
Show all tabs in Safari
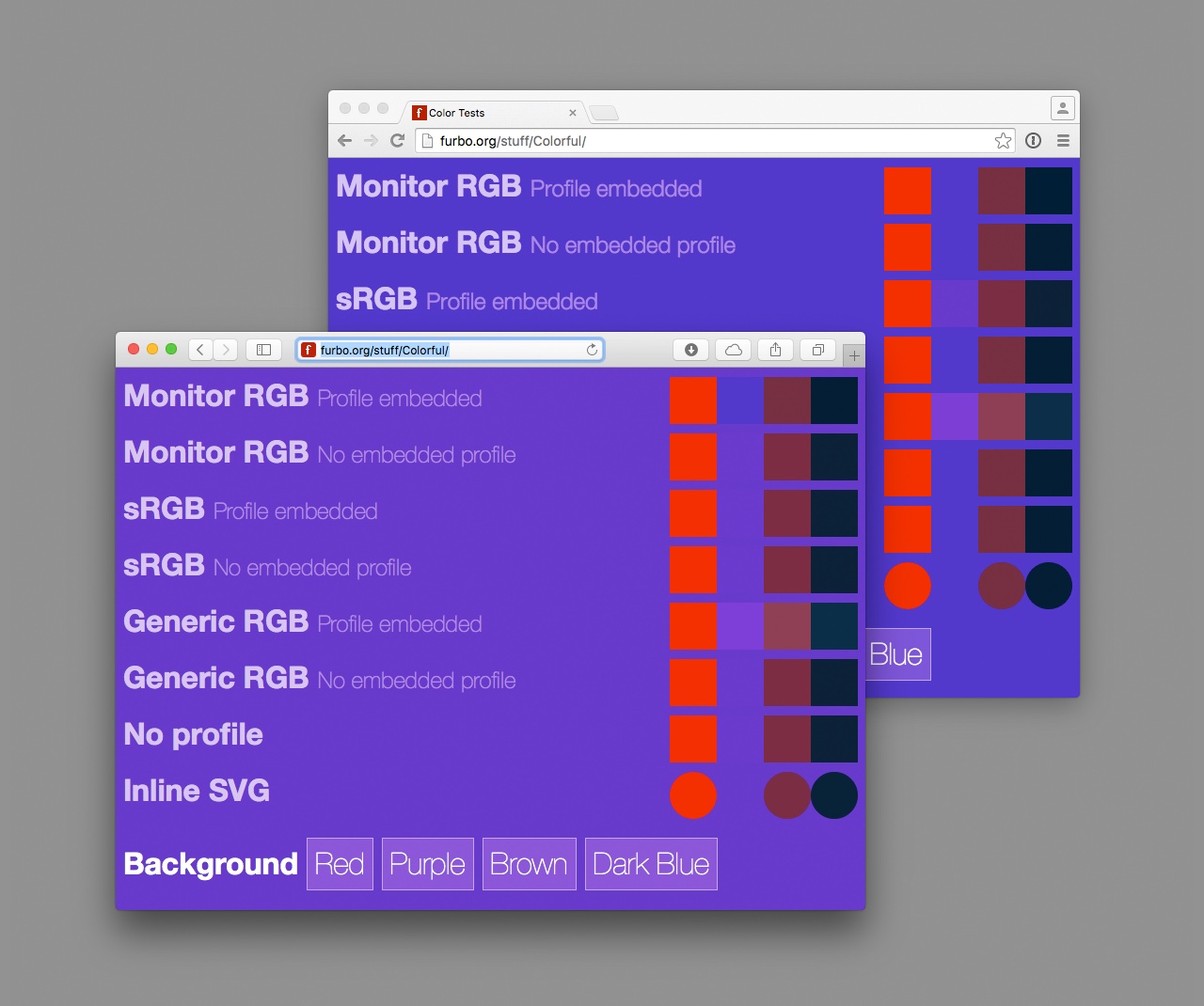click(x=817, y=350)
